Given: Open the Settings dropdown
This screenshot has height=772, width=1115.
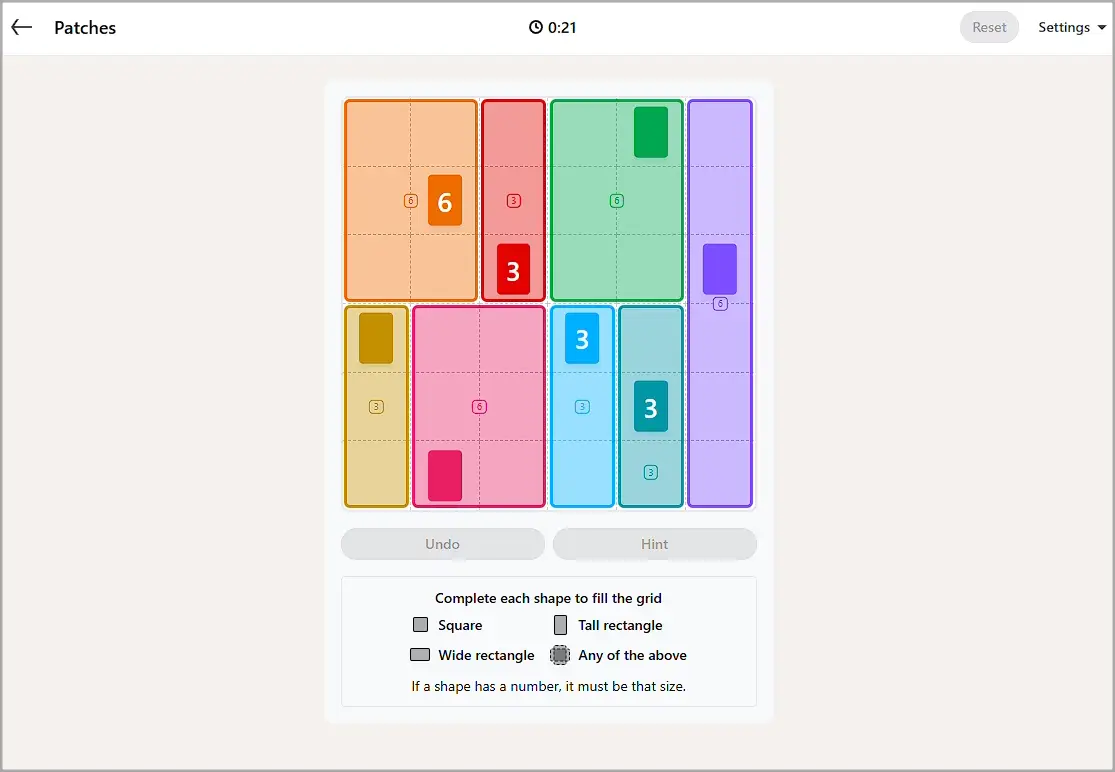Looking at the screenshot, I should pyautogui.click(x=1072, y=28).
